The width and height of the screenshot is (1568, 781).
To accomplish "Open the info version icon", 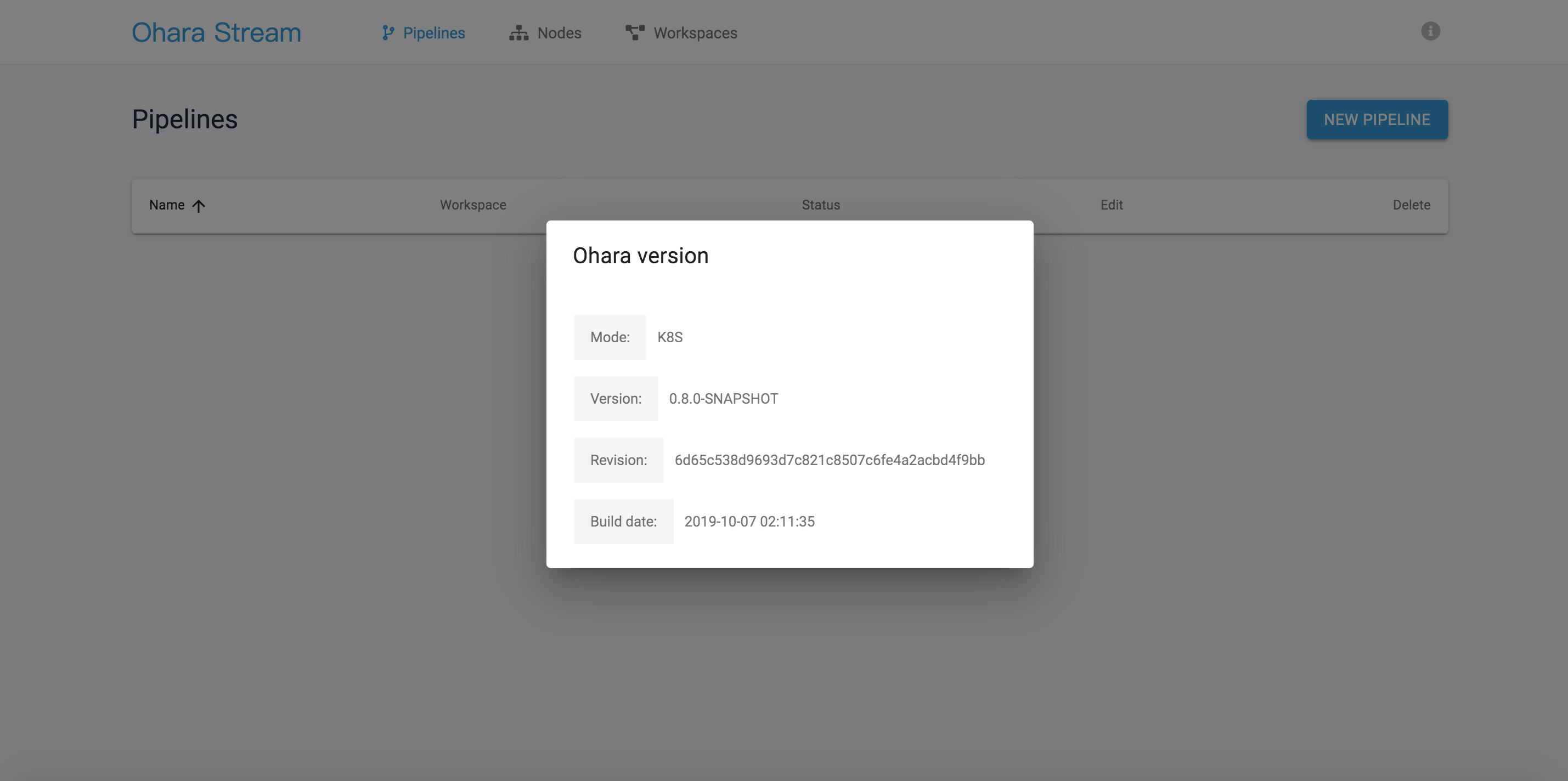I will coord(1430,31).
